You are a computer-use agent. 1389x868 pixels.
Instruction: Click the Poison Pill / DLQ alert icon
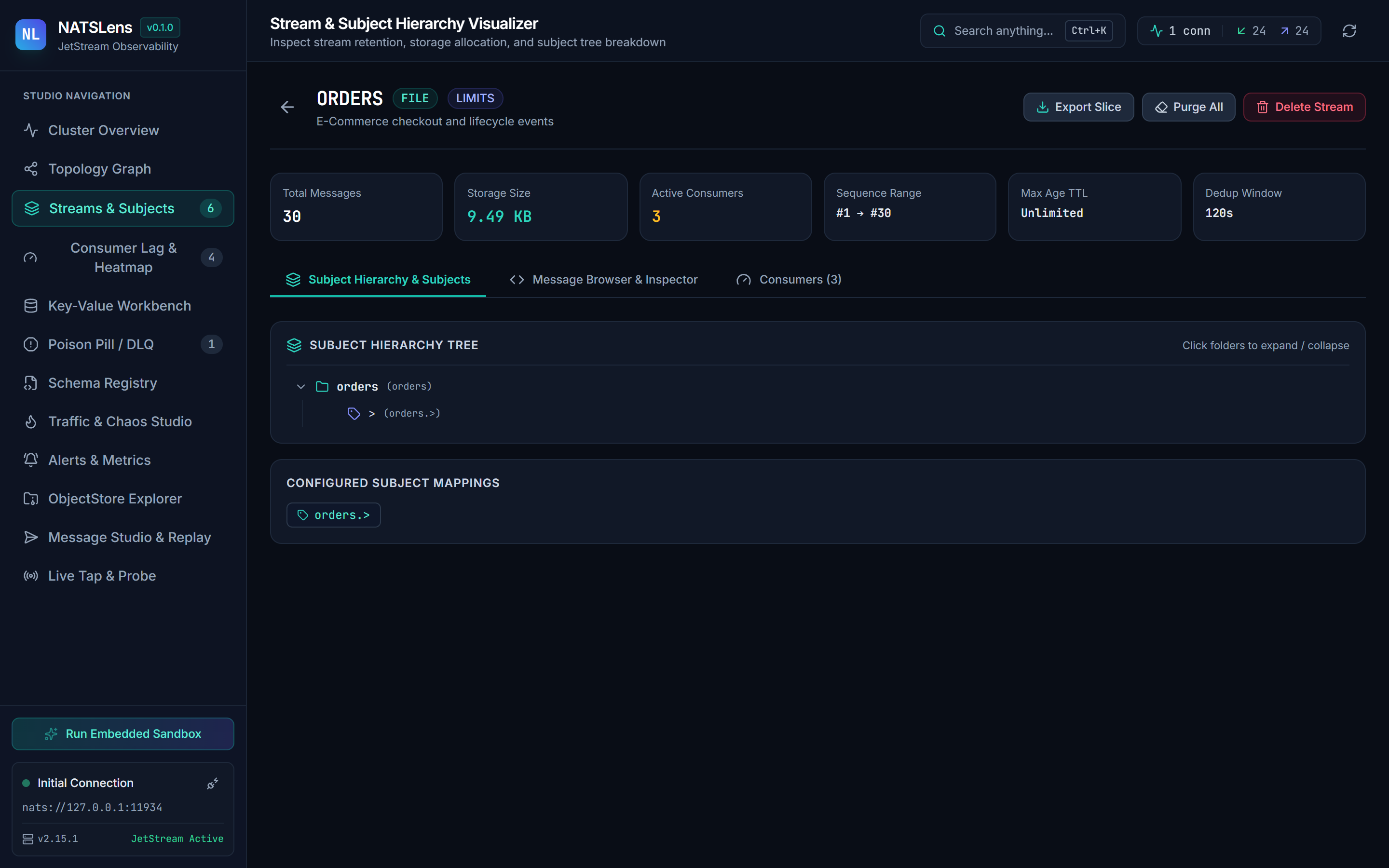click(31, 344)
